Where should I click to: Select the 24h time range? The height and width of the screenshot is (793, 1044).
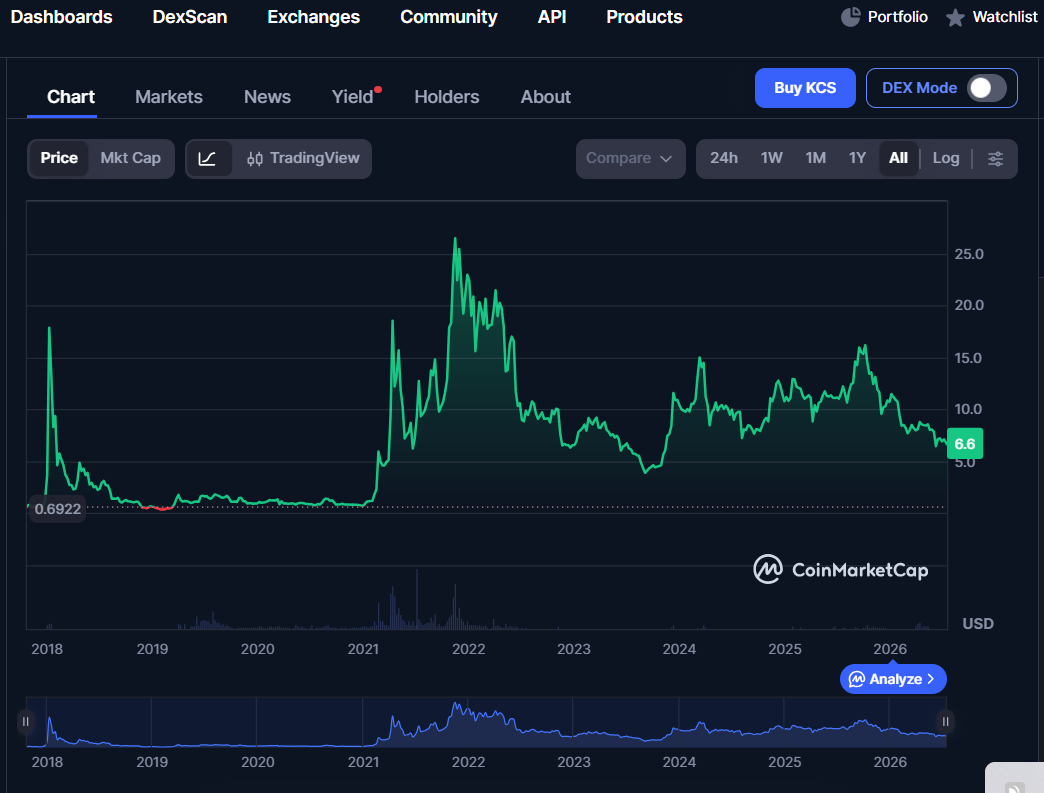point(724,158)
